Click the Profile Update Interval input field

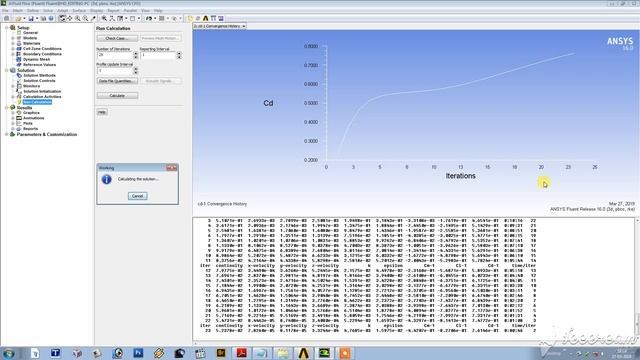[115, 71]
